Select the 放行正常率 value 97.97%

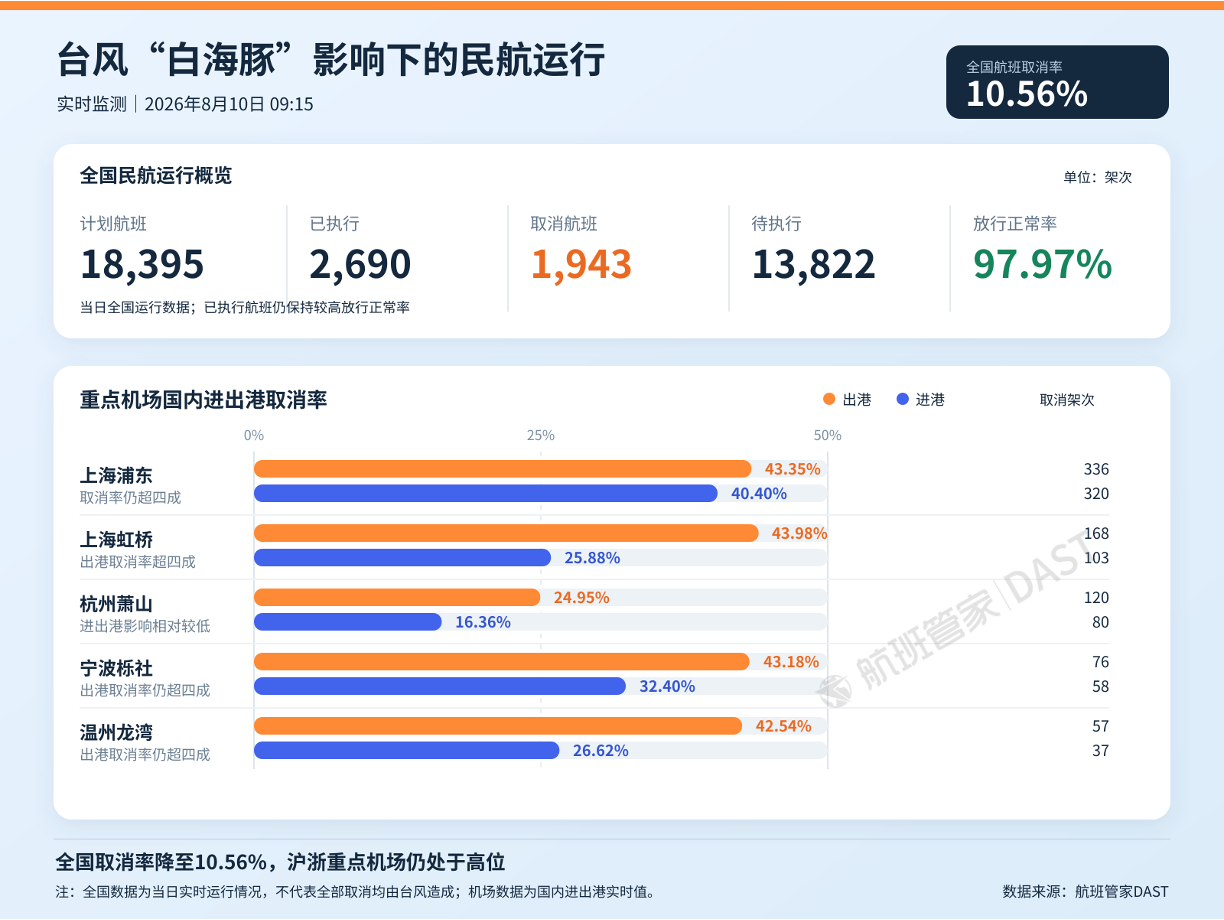[1043, 264]
